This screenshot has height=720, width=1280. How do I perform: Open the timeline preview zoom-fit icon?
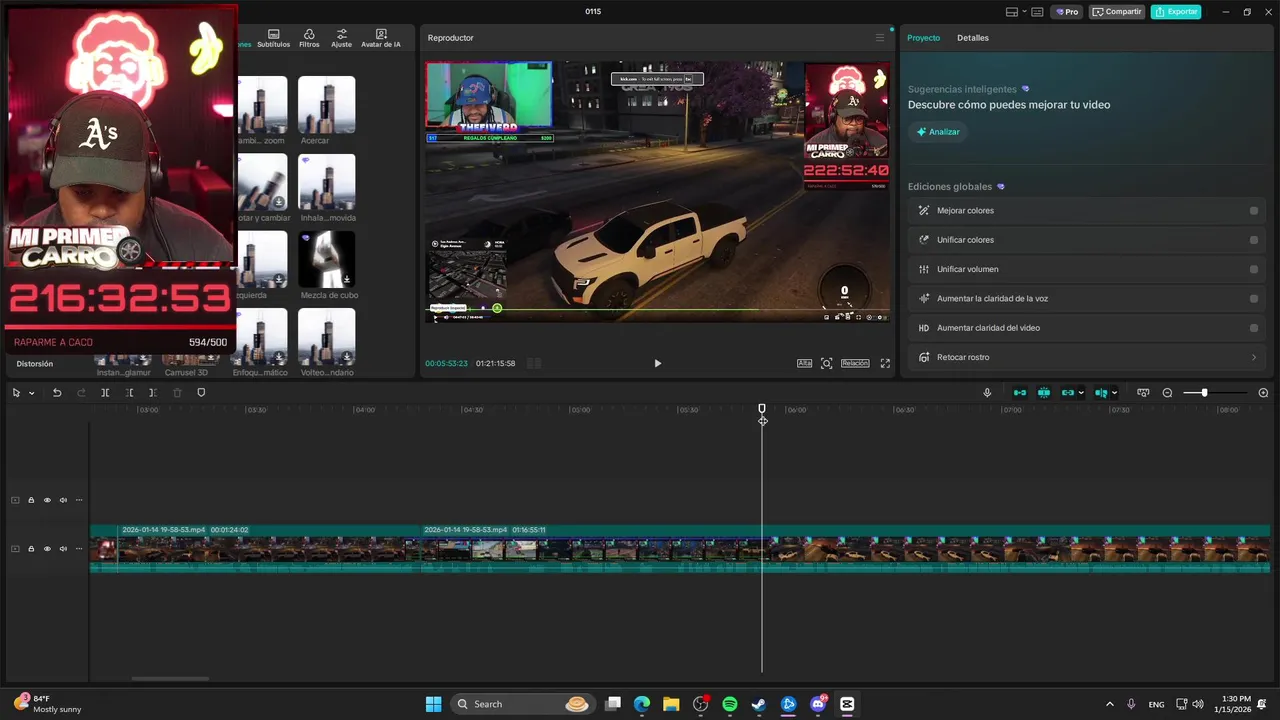point(1143,393)
